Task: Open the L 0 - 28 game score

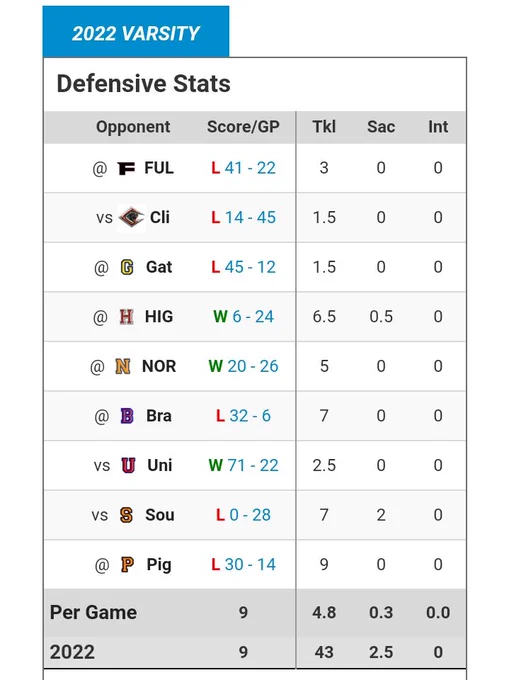Action: click(x=243, y=515)
